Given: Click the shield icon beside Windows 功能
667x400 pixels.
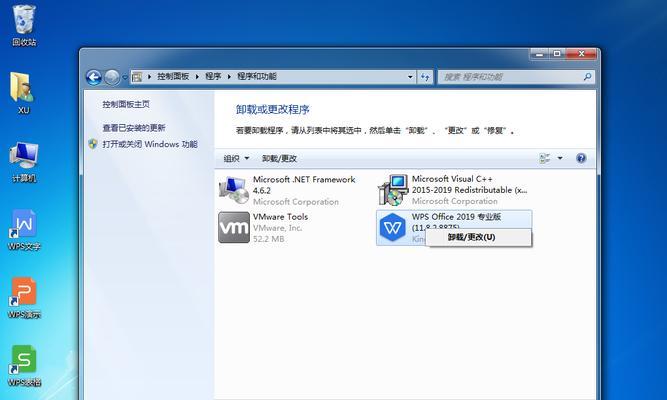Looking at the screenshot, I should pos(93,144).
